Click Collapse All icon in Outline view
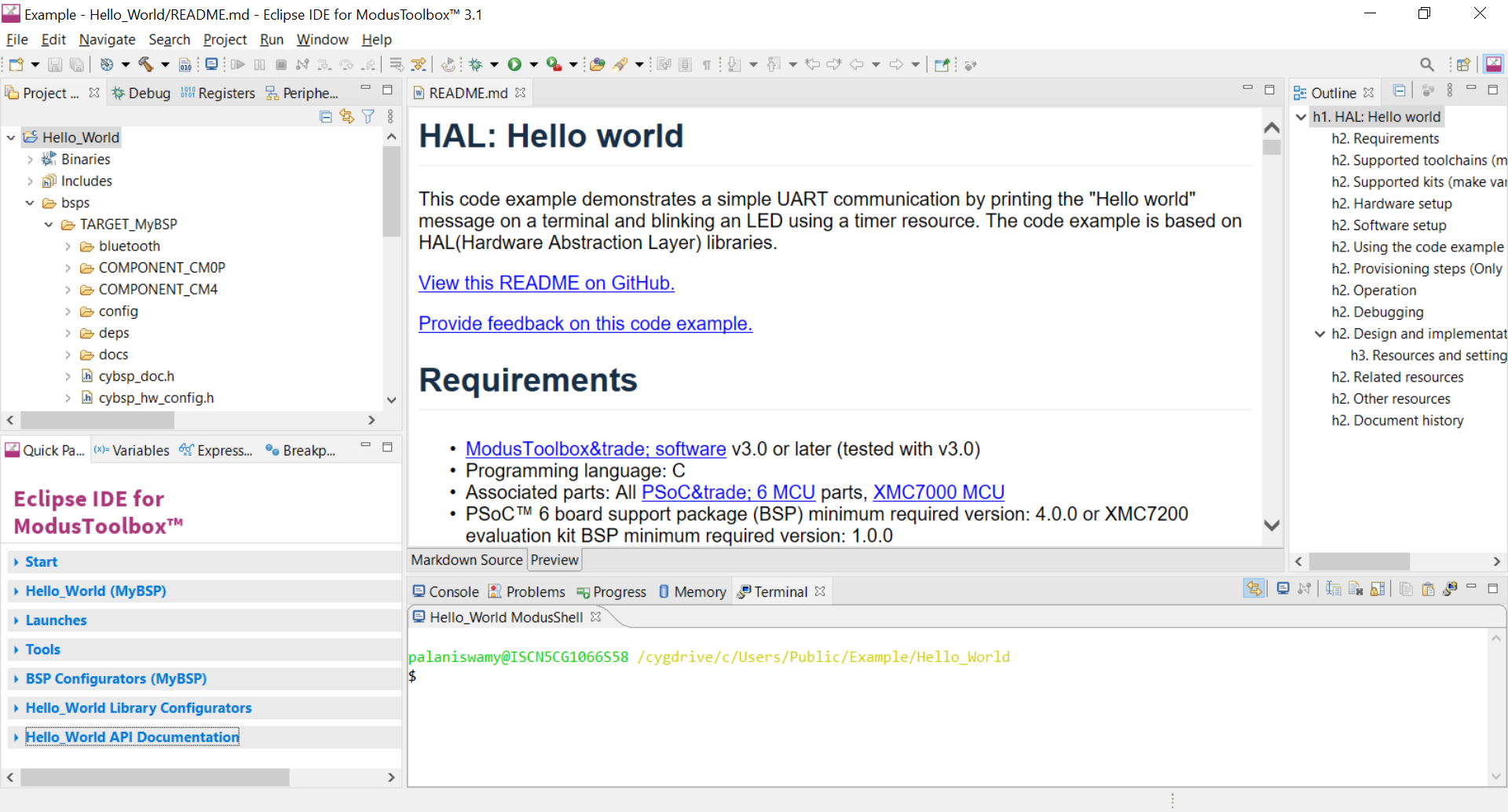Viewport: 1508px width, 812px height. (1399, 91)
